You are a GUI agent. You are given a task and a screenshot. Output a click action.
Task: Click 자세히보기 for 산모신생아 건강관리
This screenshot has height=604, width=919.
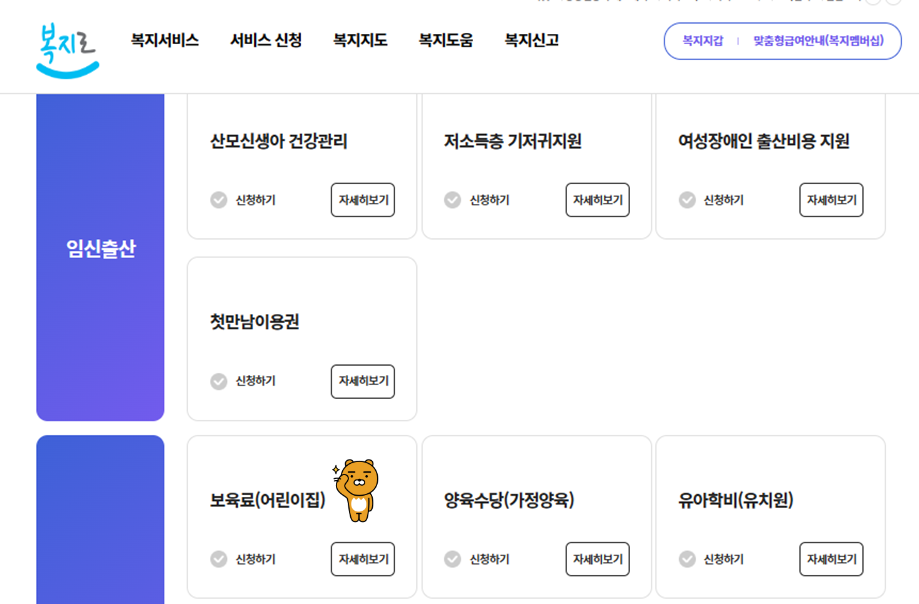pyautogui.click(x=362, y=199)
